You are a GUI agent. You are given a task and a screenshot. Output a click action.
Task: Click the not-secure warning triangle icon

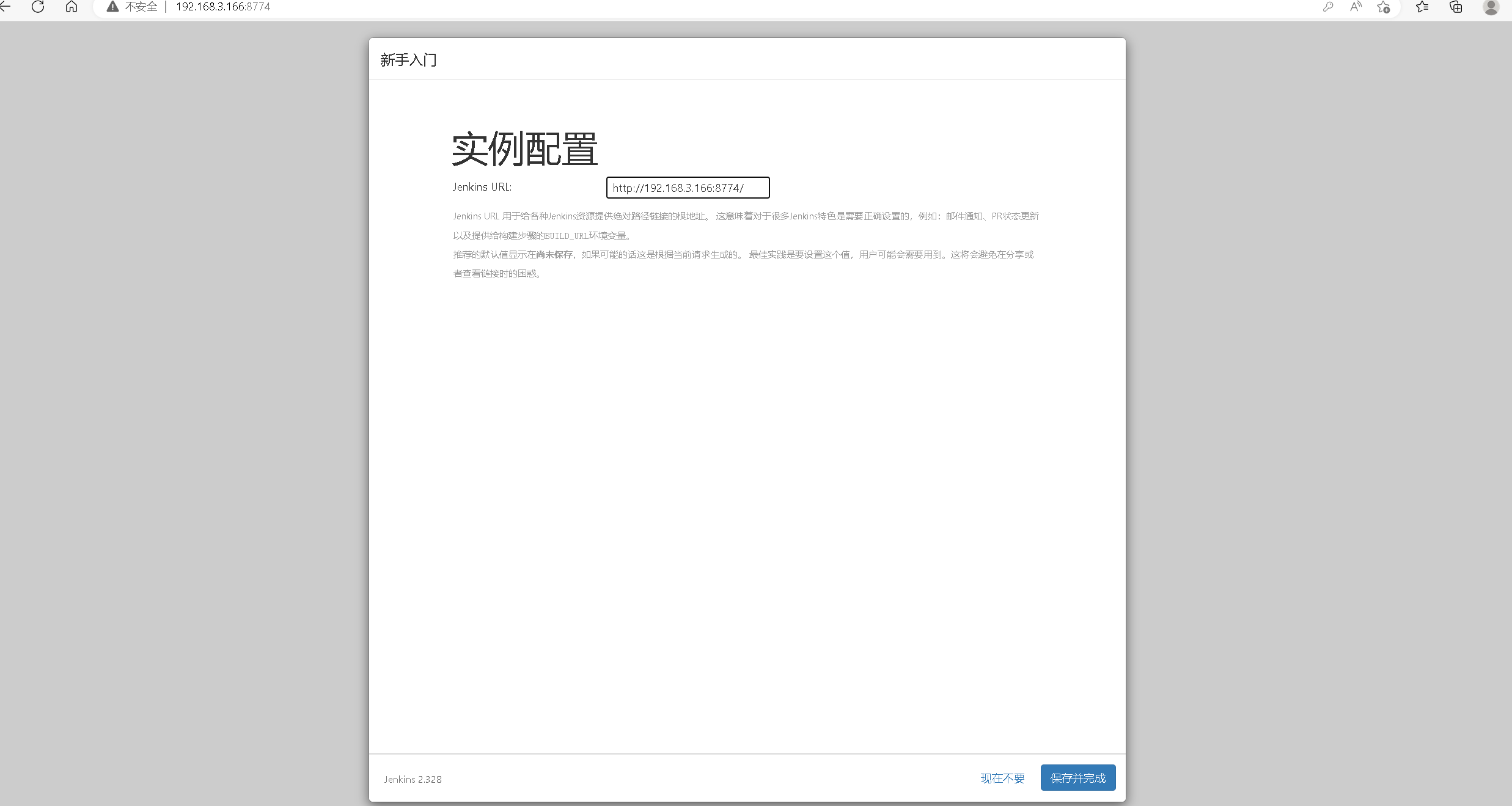(112, 7)
